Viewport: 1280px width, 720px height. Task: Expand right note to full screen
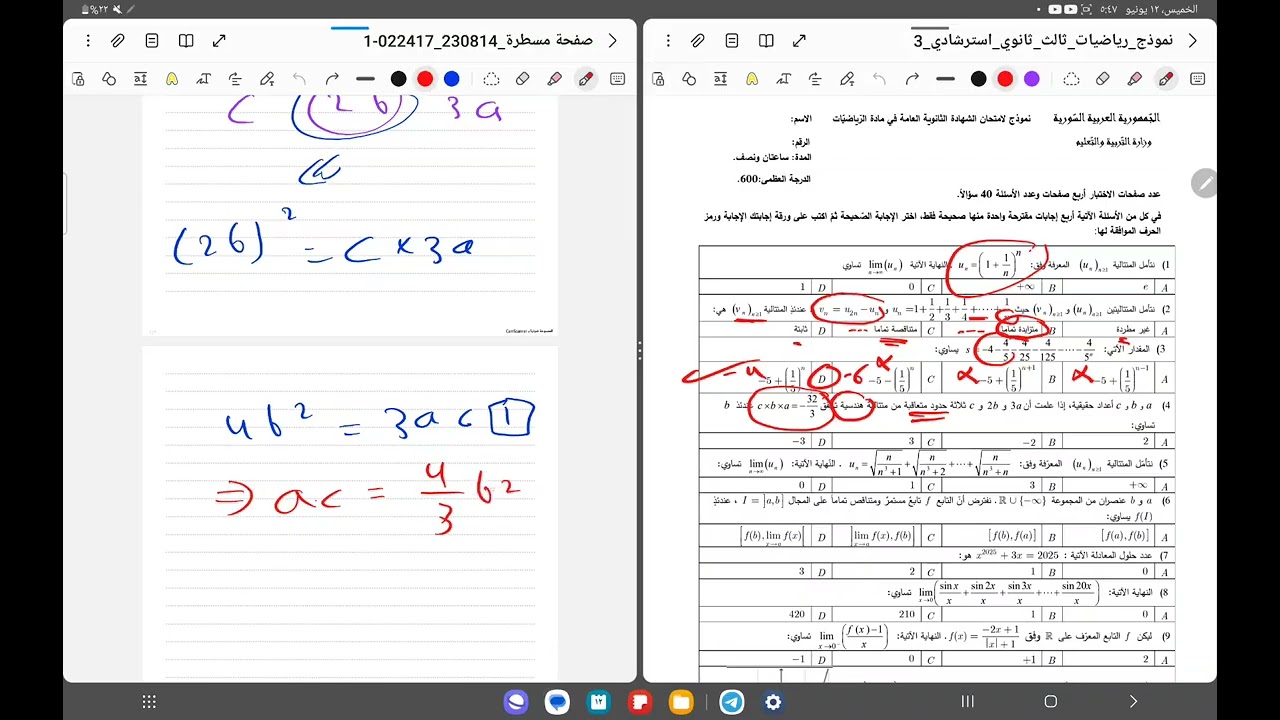click(800, 41)
